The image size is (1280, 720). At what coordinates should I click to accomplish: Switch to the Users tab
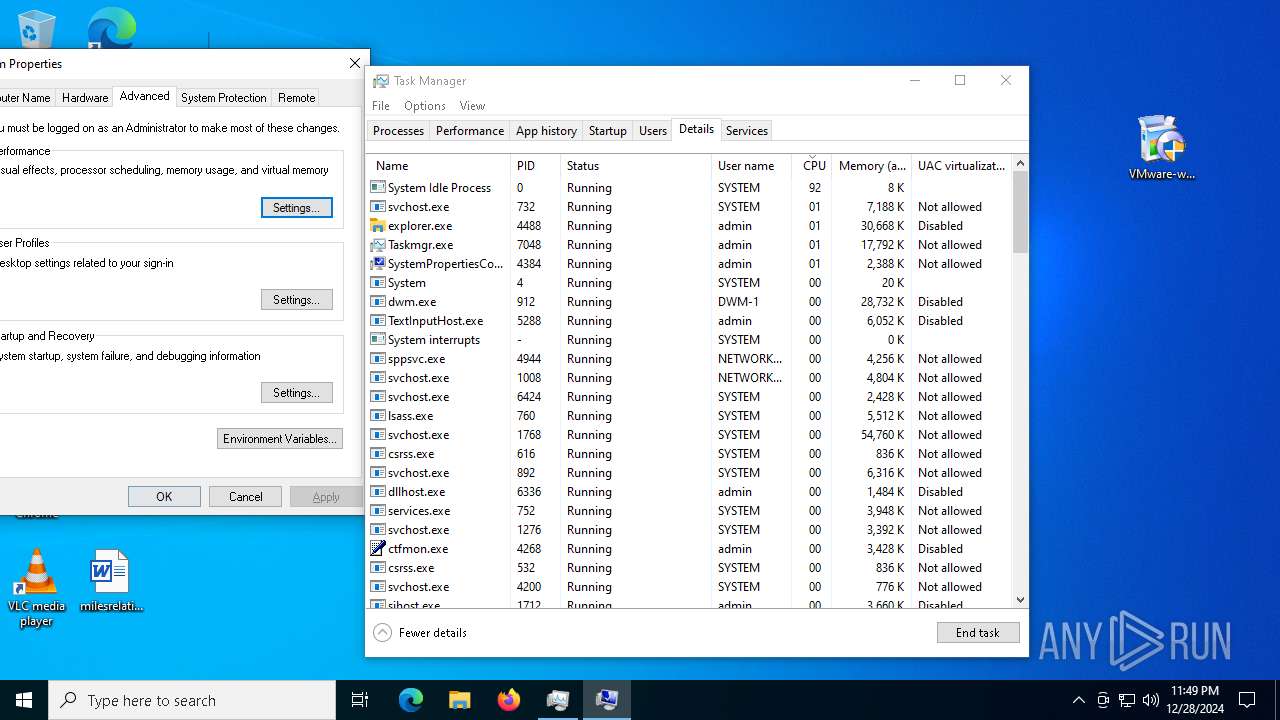click(653, 131)
